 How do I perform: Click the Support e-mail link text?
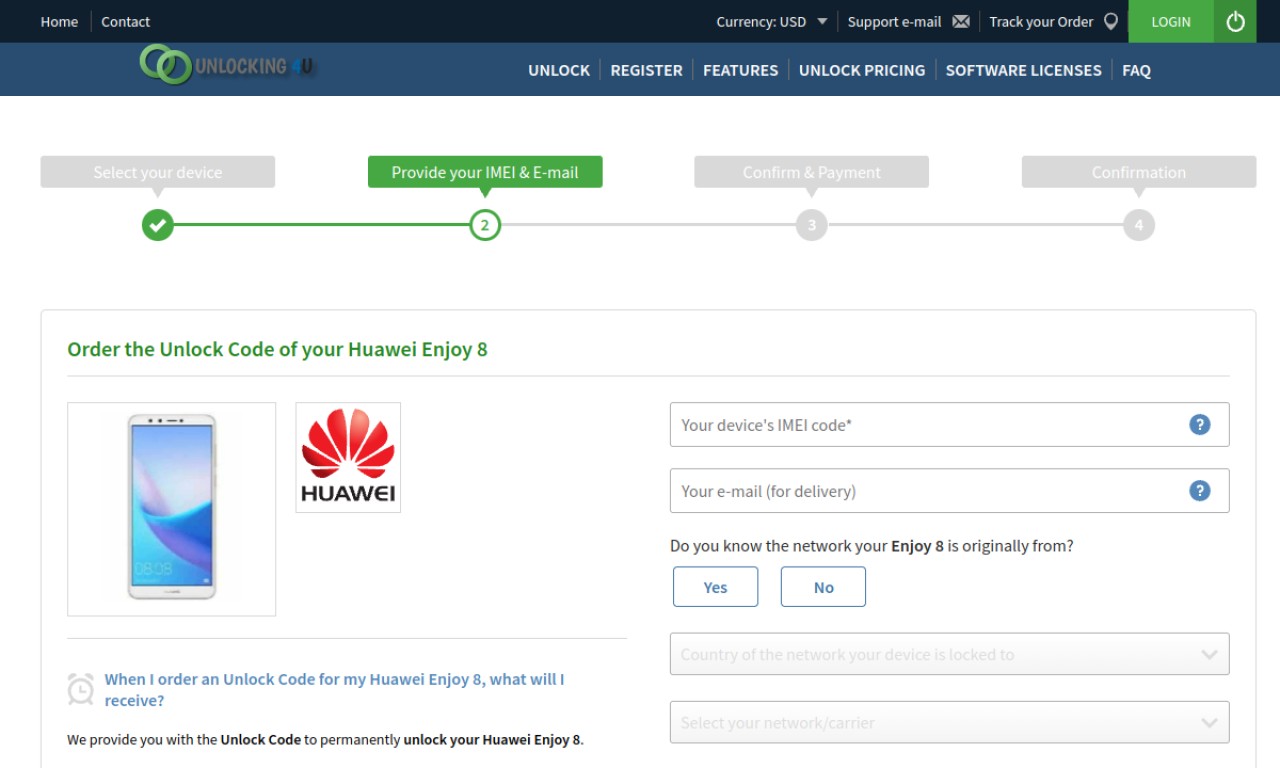pos(895,21)
